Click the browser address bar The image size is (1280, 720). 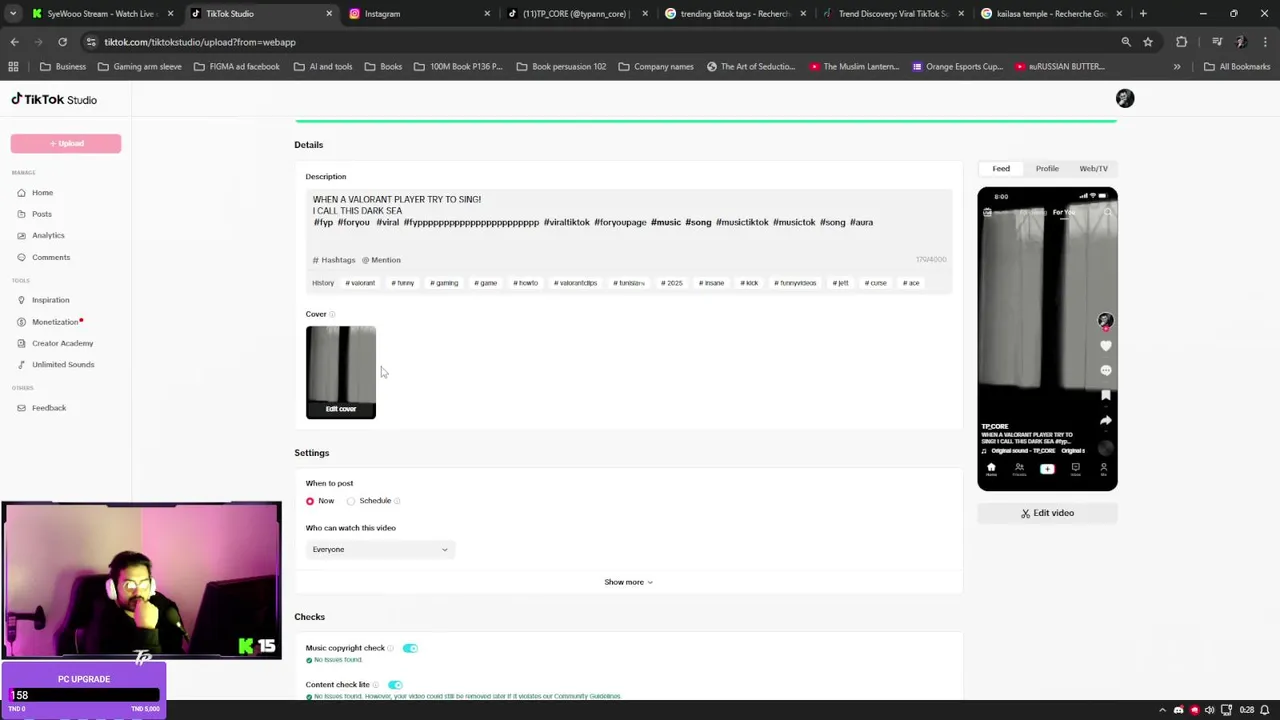pos(600,42)
